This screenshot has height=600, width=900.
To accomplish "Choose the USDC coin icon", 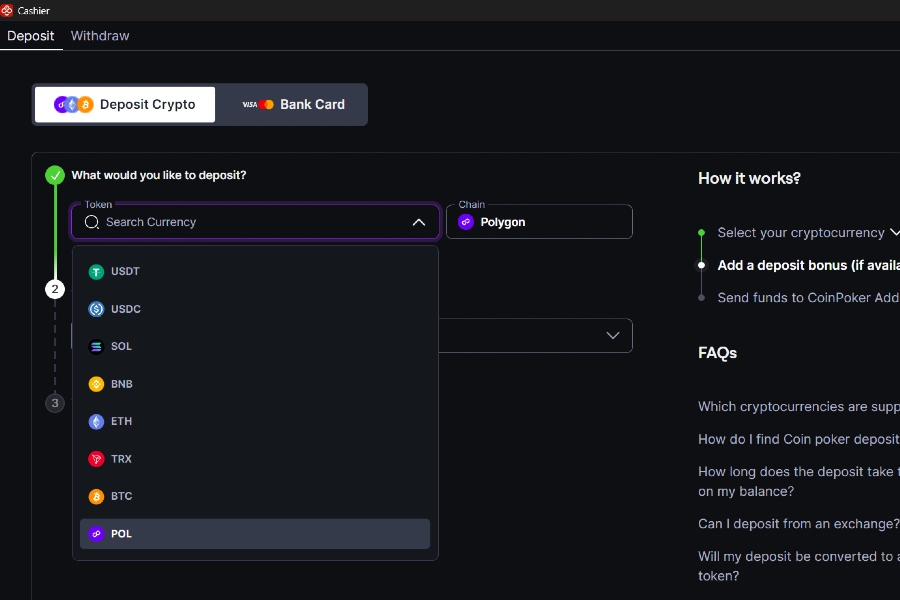I will tap(96, 309).
